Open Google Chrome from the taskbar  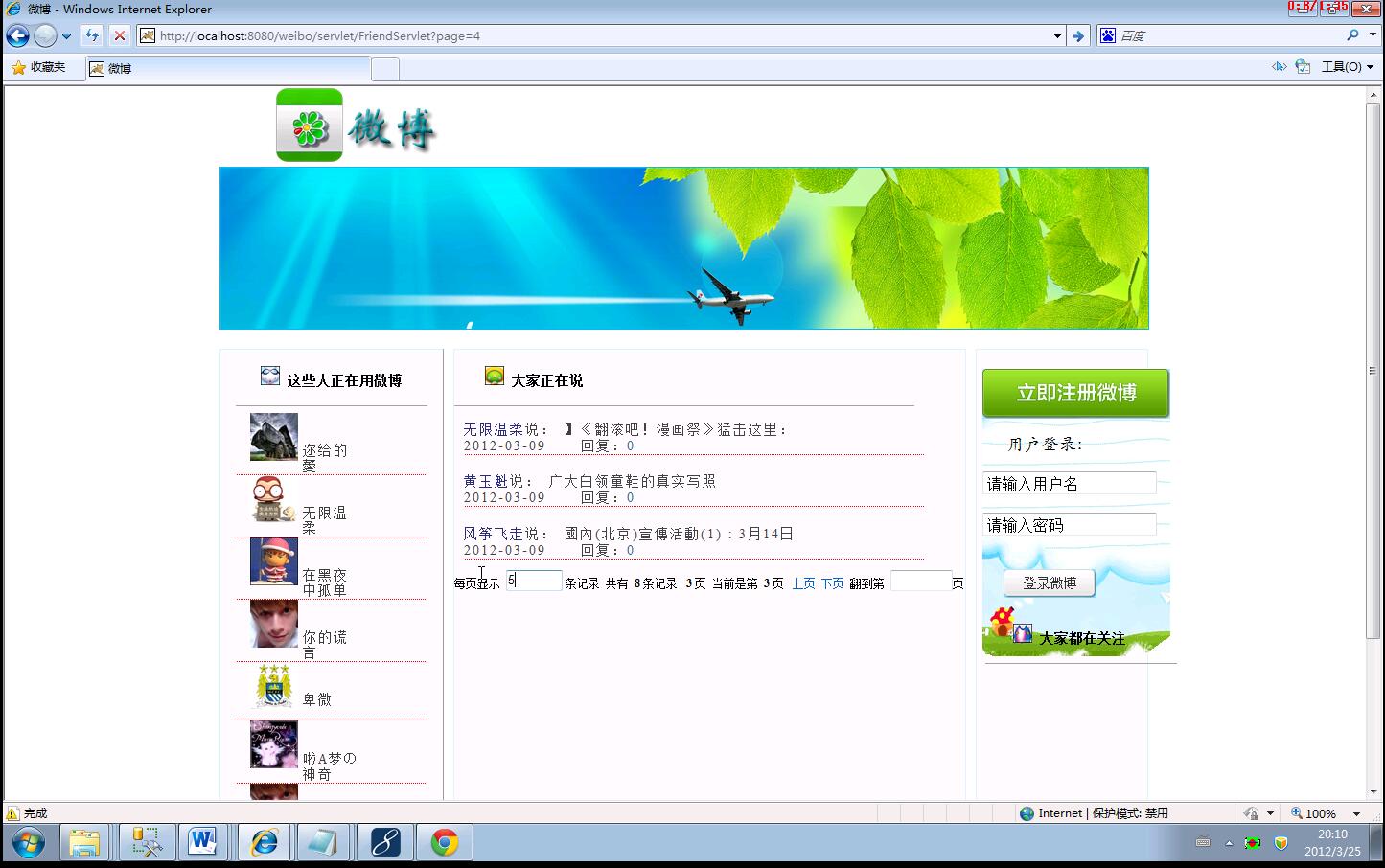[444, 843]
